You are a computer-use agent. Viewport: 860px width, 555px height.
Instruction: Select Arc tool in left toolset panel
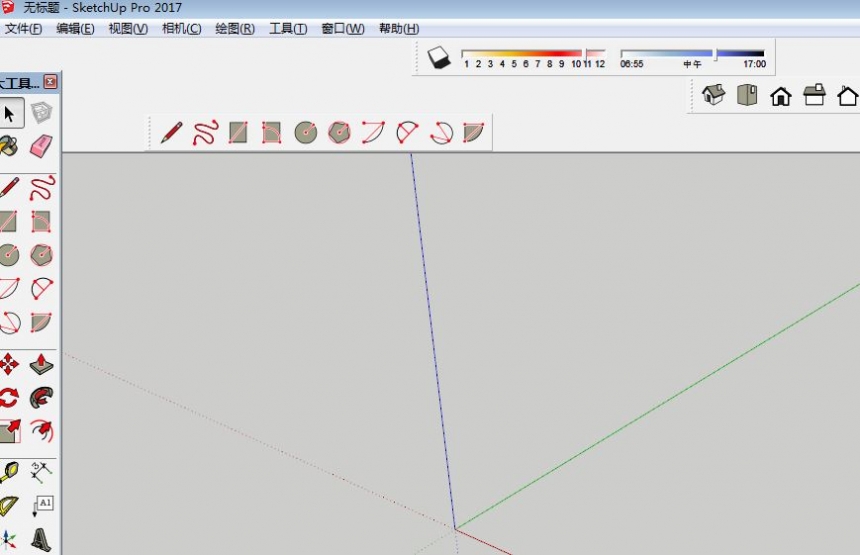pyautogui.click(x=9, y=288)
